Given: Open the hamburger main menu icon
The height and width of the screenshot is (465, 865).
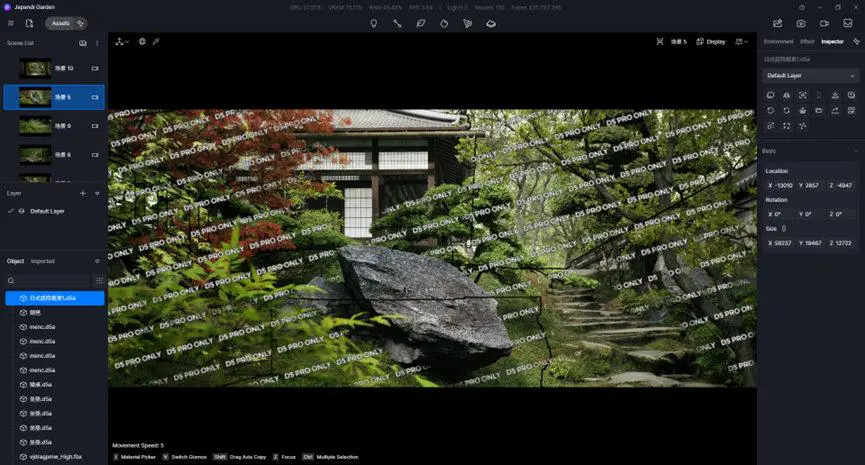Looking at the screenshot, I should tap(10, 23).
